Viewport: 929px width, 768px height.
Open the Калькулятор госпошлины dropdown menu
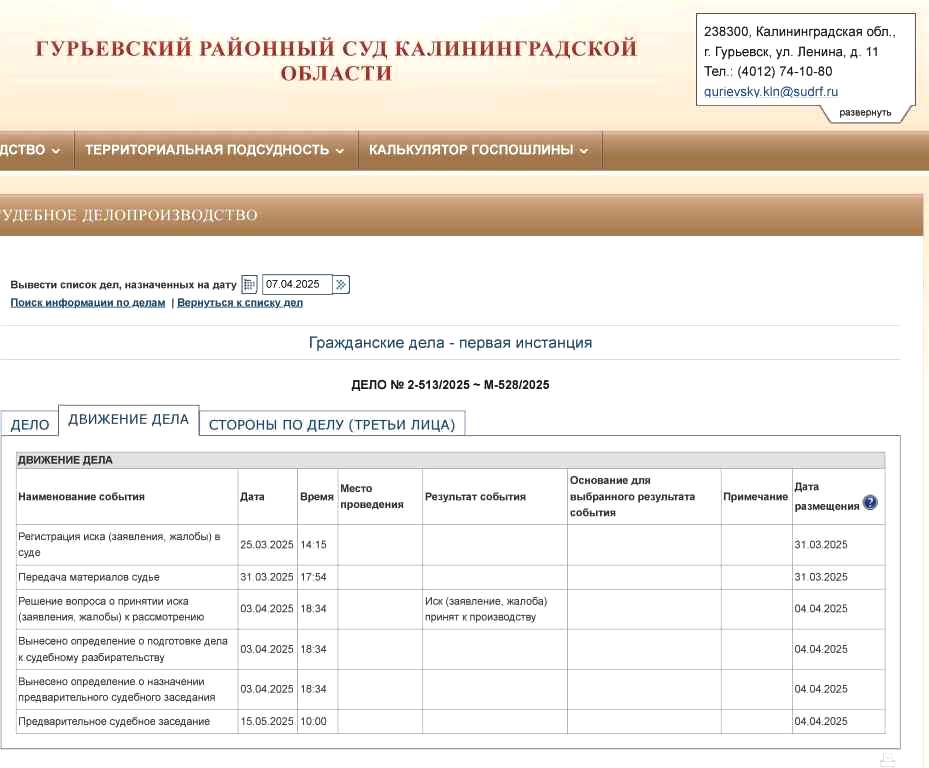point(479,150)
